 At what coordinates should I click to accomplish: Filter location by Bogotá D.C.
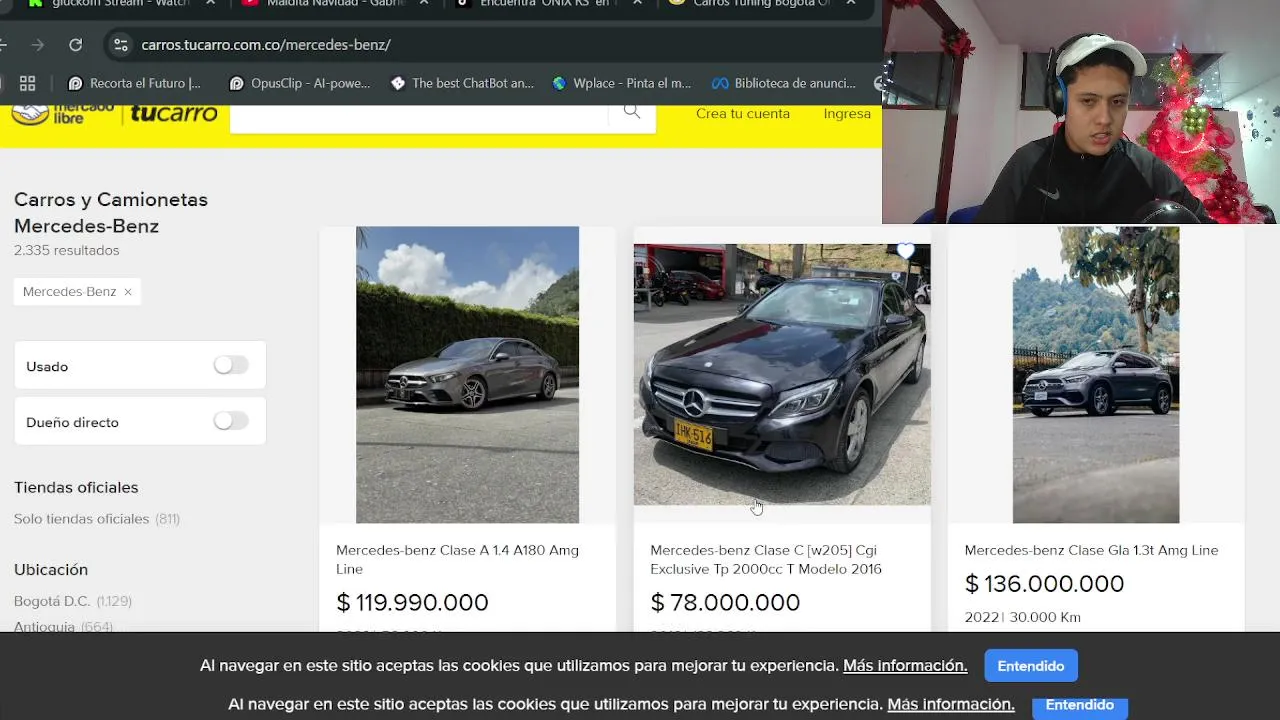[x=73, y=601]
